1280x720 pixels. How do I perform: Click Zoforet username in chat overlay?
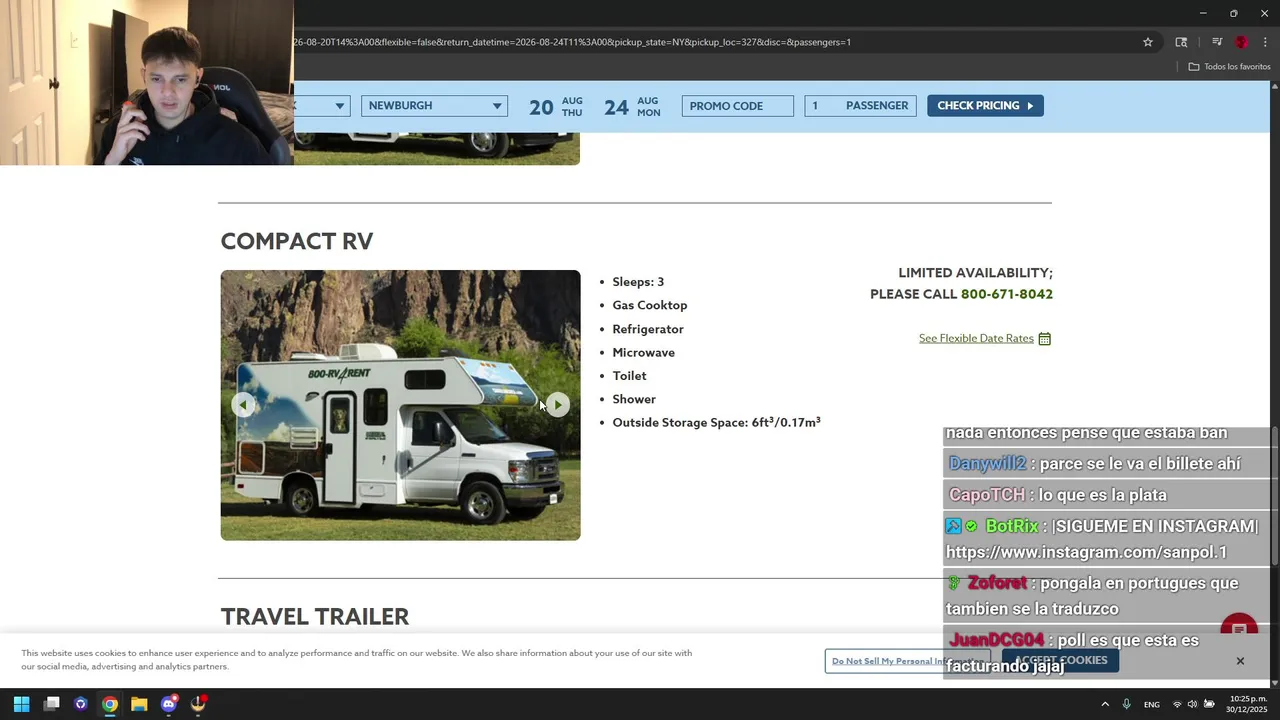pos(997,583)
